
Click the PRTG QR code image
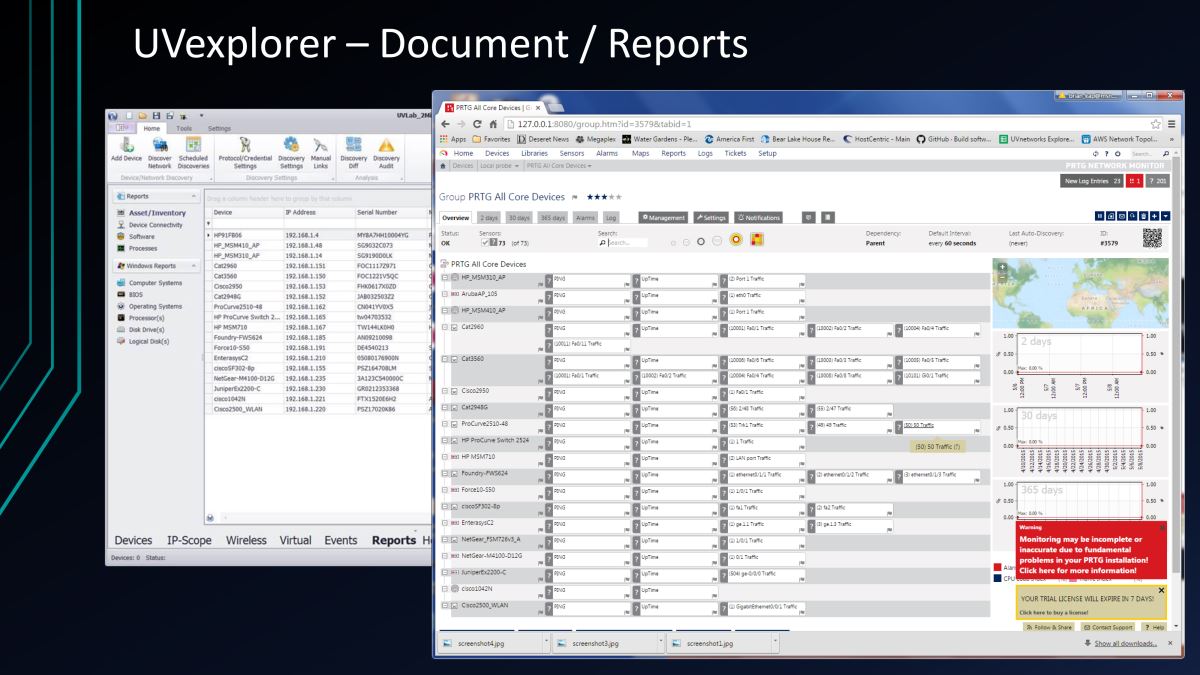pos(1153,237)
